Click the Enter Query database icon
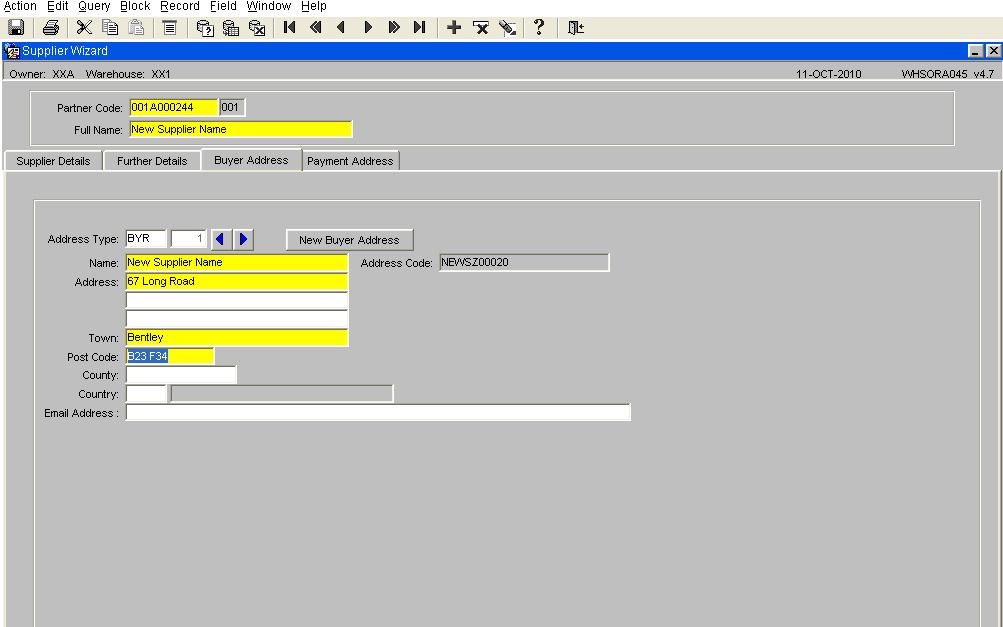The image size is (1003, 627). [205, 28]
